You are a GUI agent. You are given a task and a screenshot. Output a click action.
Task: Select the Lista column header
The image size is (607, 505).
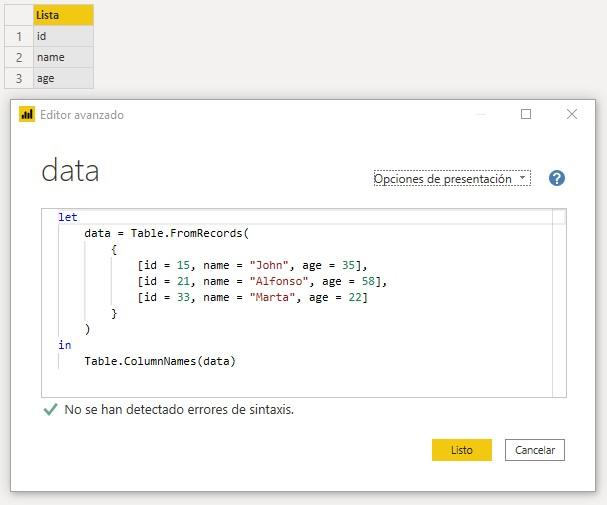pos(63,15)
